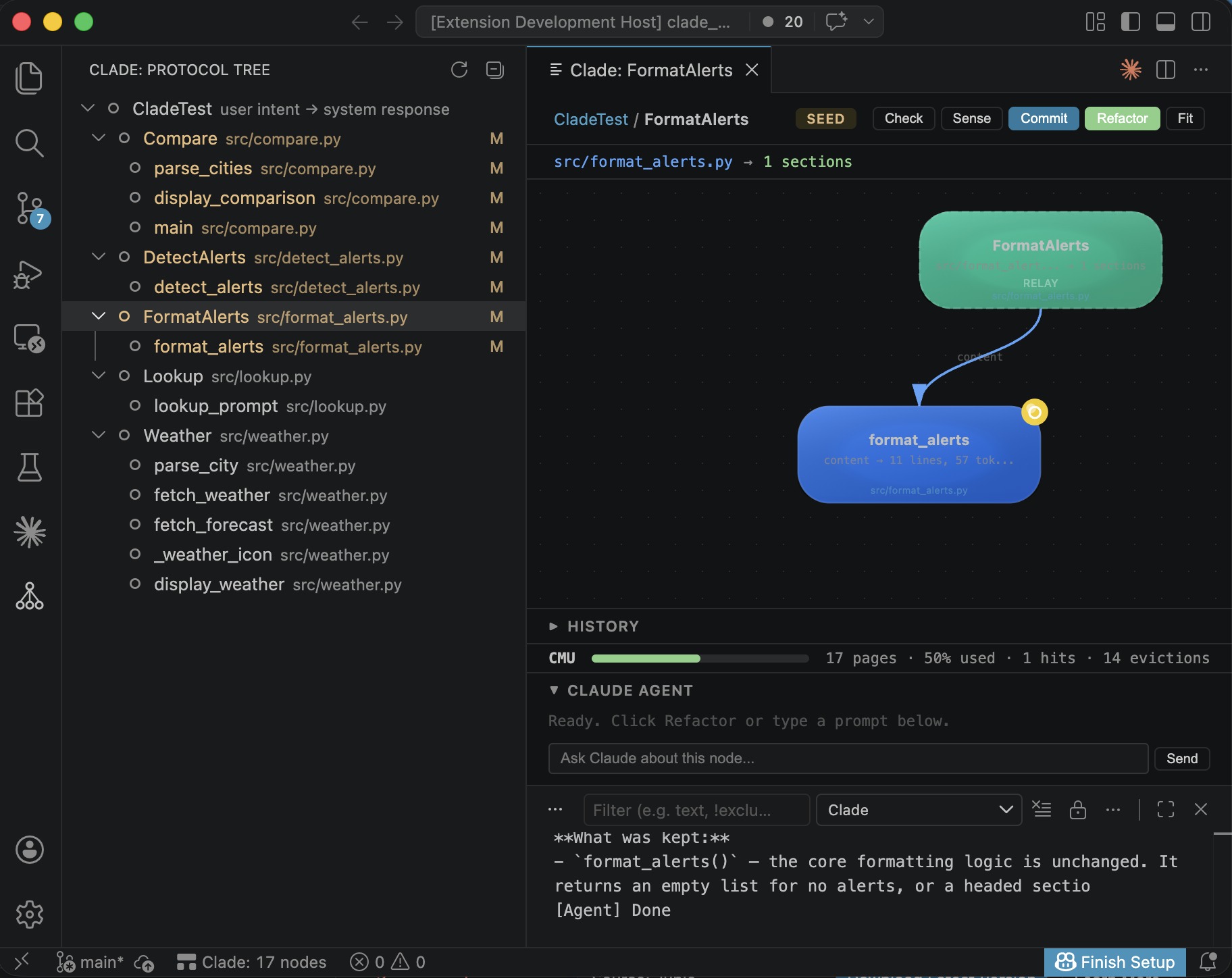Click the starburst icon in editor title bar
Viewport: 1232px width, 978px height.
click(1131, 70)
